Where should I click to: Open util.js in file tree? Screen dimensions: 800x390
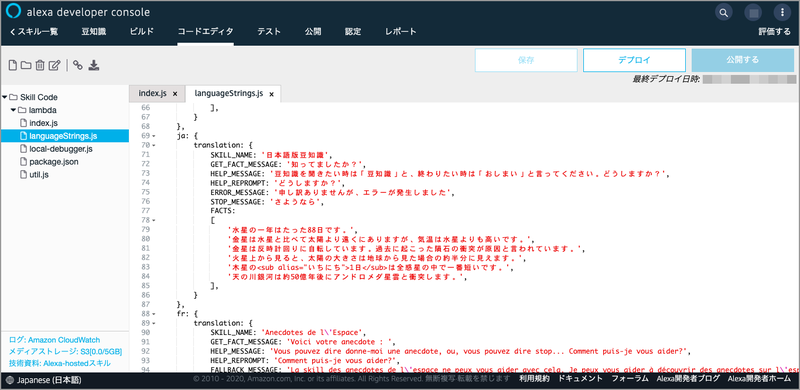click(39, 175)
